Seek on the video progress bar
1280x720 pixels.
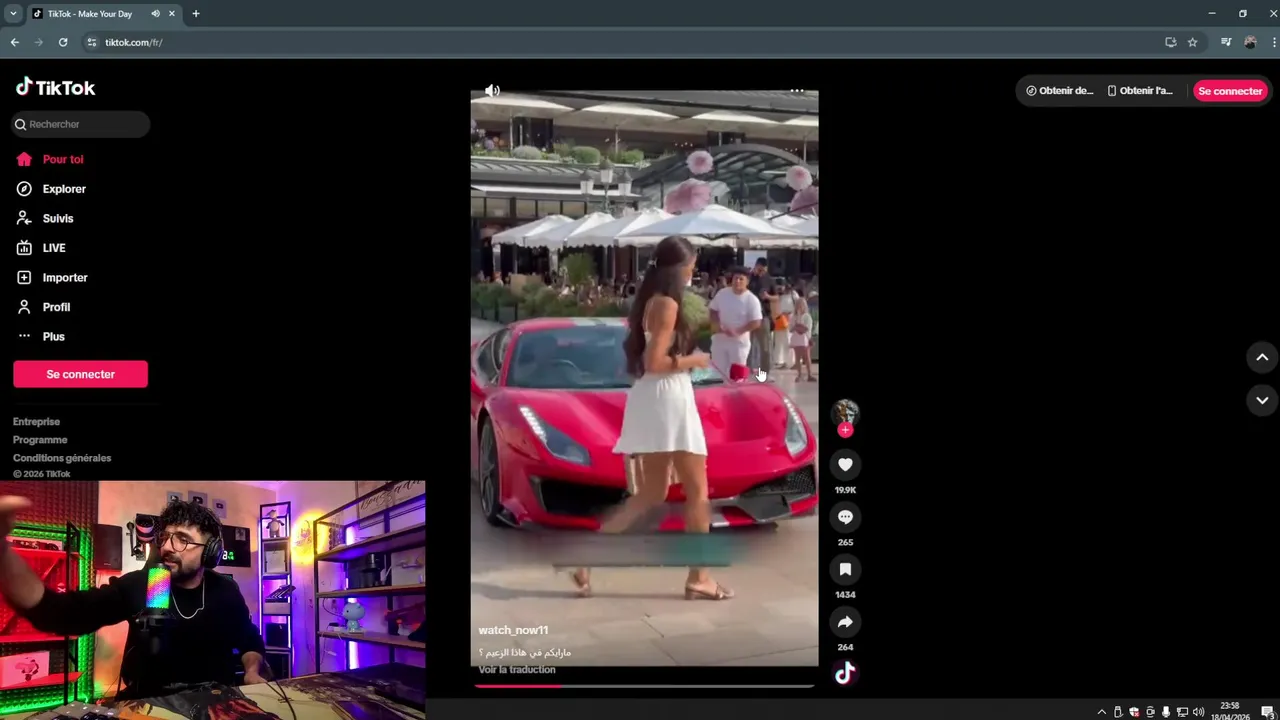coord(645,686)
